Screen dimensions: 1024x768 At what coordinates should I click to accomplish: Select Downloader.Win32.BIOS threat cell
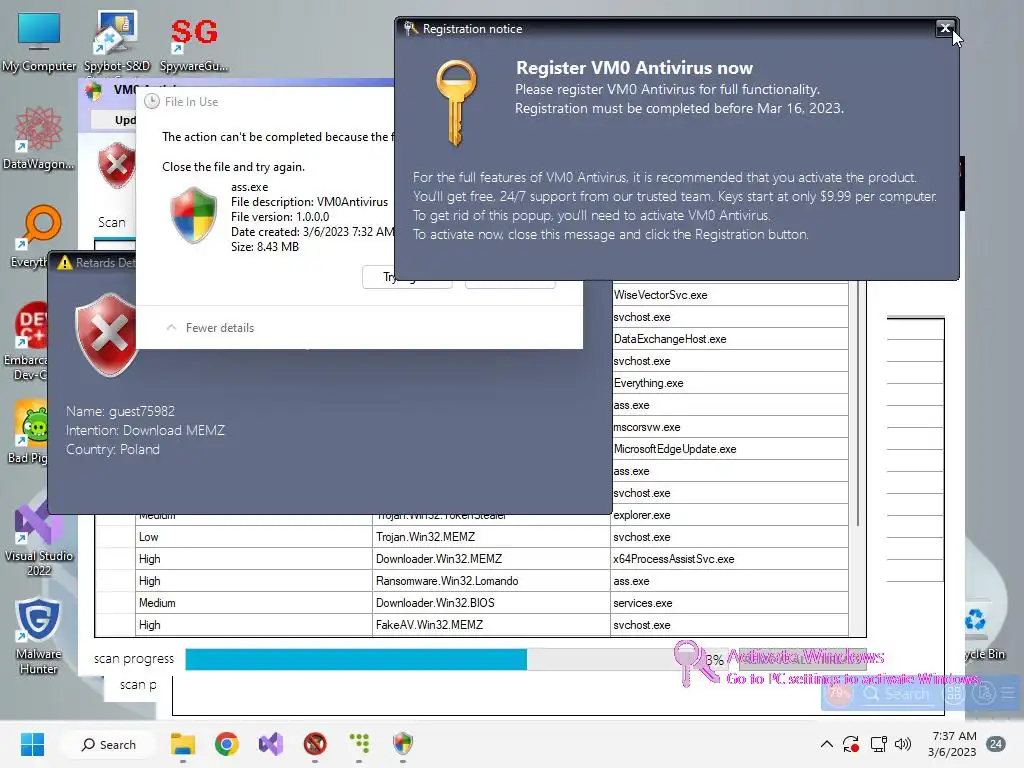click(491, 603)
